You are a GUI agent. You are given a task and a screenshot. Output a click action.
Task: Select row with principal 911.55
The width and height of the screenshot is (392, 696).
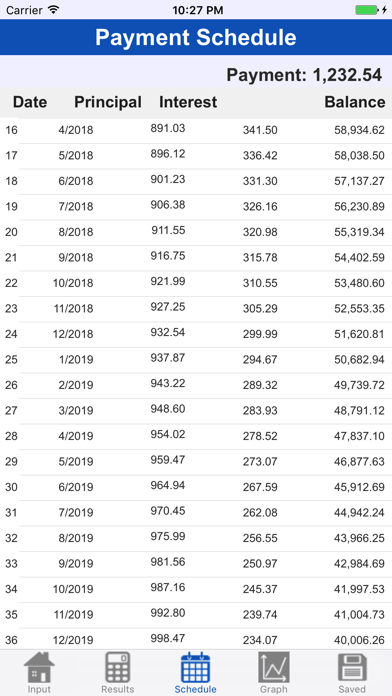[196, 233]
